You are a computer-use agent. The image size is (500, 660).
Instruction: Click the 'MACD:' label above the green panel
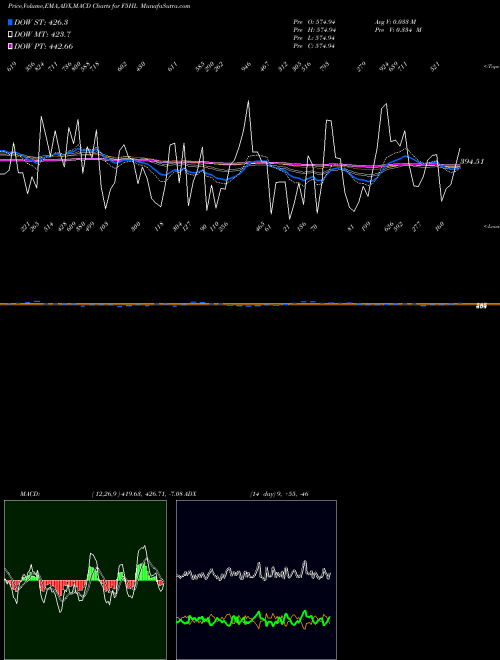click(x=30, y=494)
